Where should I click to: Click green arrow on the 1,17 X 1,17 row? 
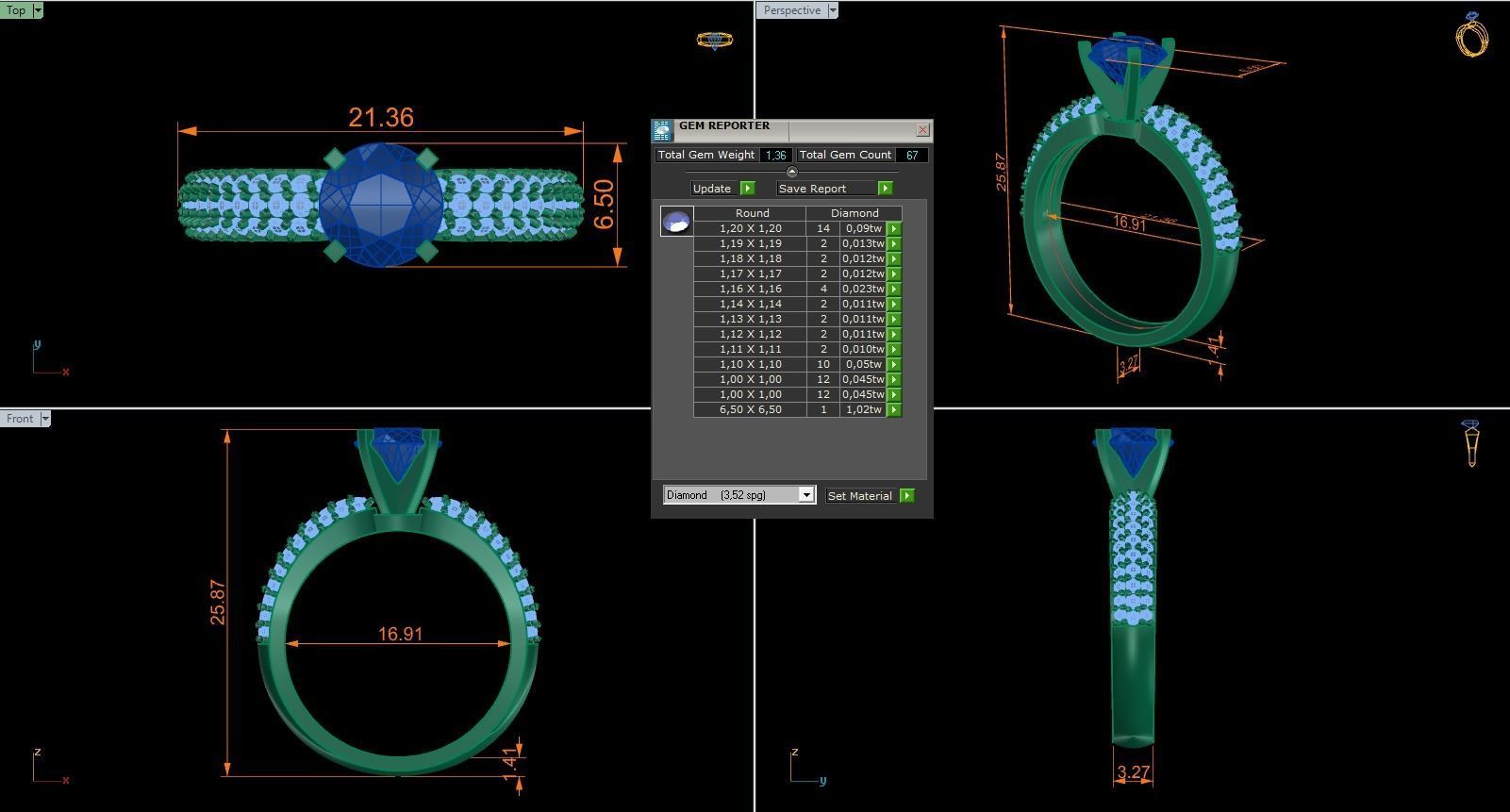pyautogui.click(x=894, y=273)
